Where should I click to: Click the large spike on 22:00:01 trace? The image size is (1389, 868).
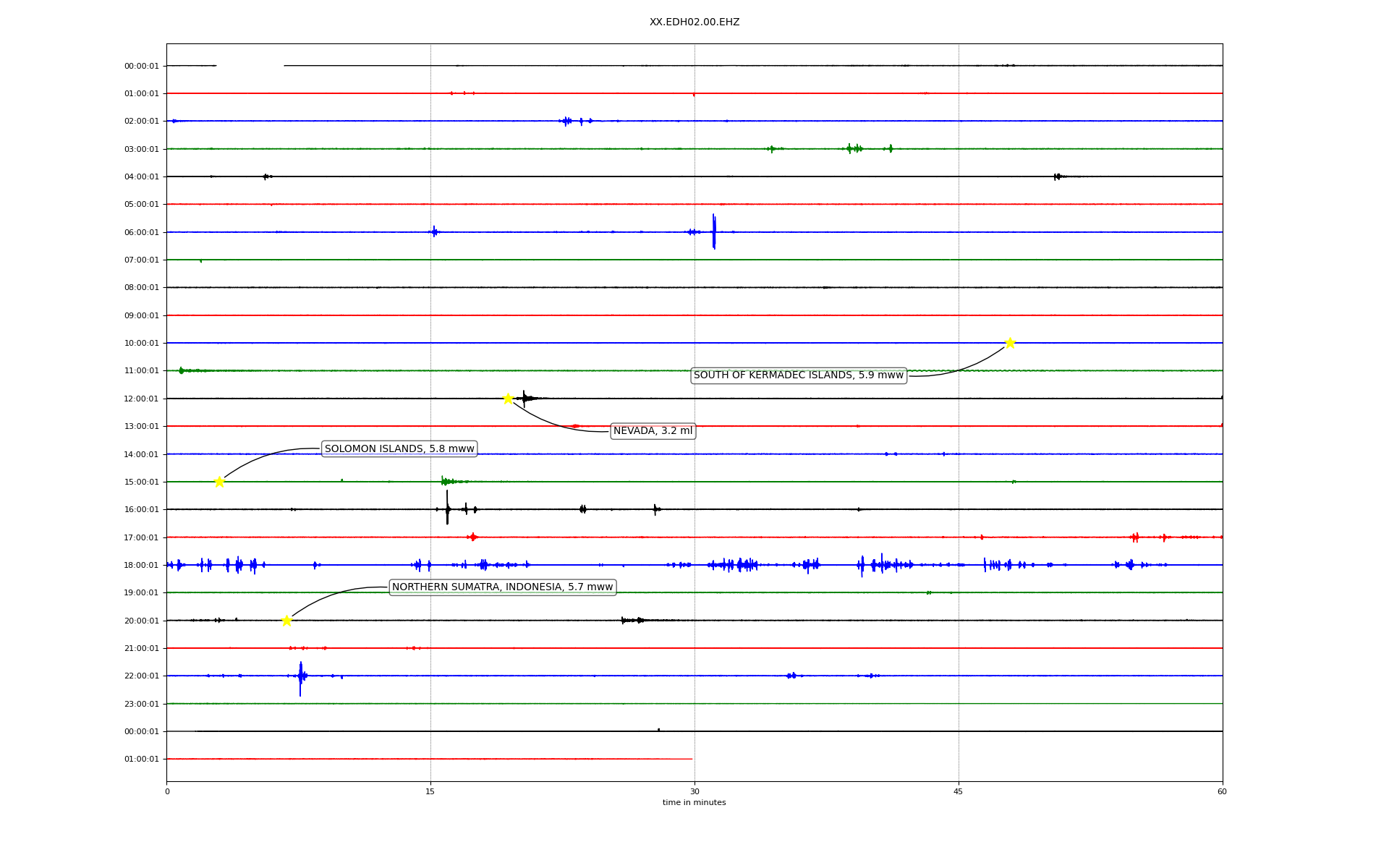[300, 678]
